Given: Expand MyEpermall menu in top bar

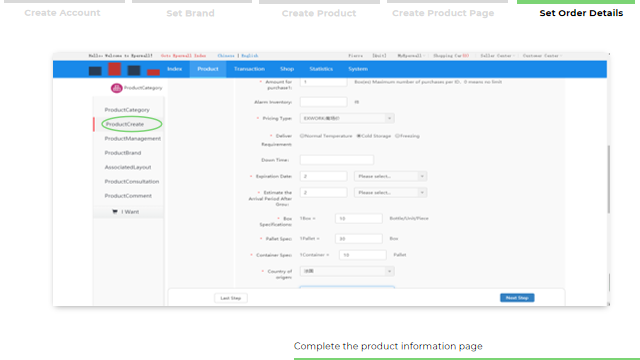Looking at the screenshot, I should click(x=411, y=56).
